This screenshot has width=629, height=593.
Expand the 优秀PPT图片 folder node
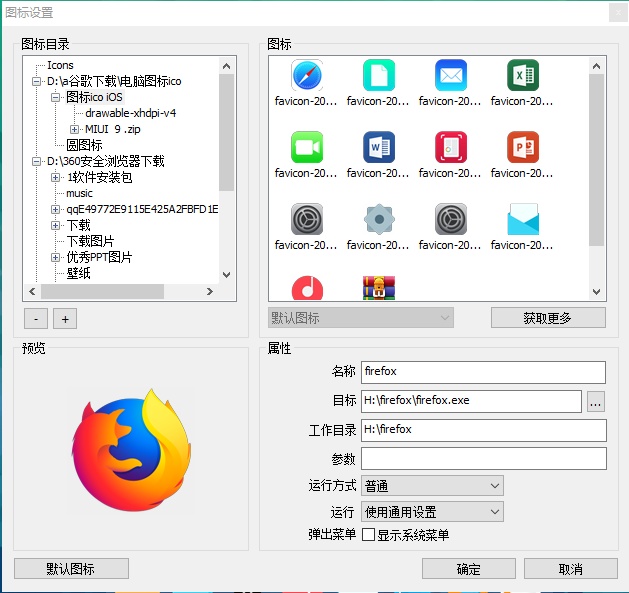[55, 257]
